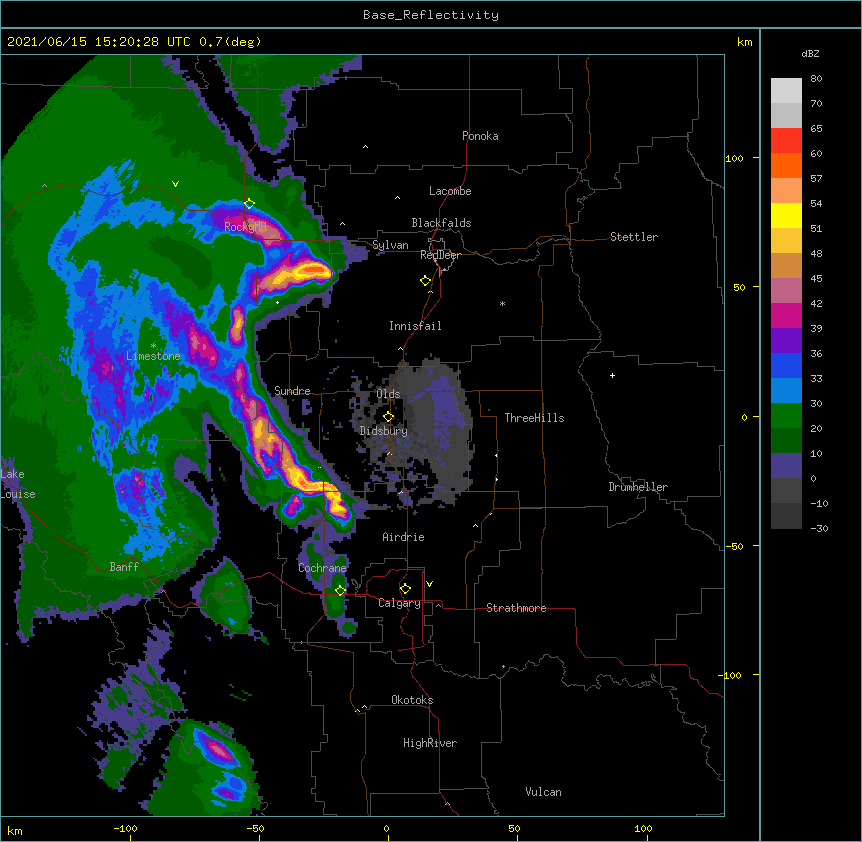Select the yellow diamond marker below Cochrane
This screenshot has width=862, height=842.
click(340, 590)
